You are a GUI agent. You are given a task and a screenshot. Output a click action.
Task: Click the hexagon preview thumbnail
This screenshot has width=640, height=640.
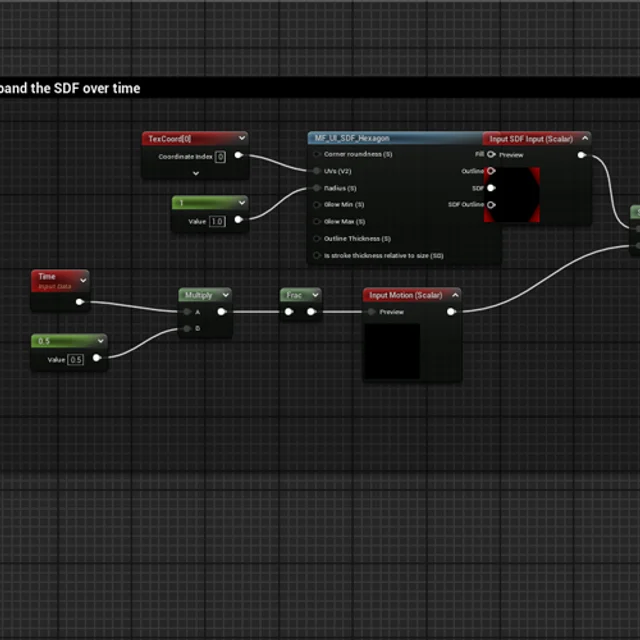point(512,195)
